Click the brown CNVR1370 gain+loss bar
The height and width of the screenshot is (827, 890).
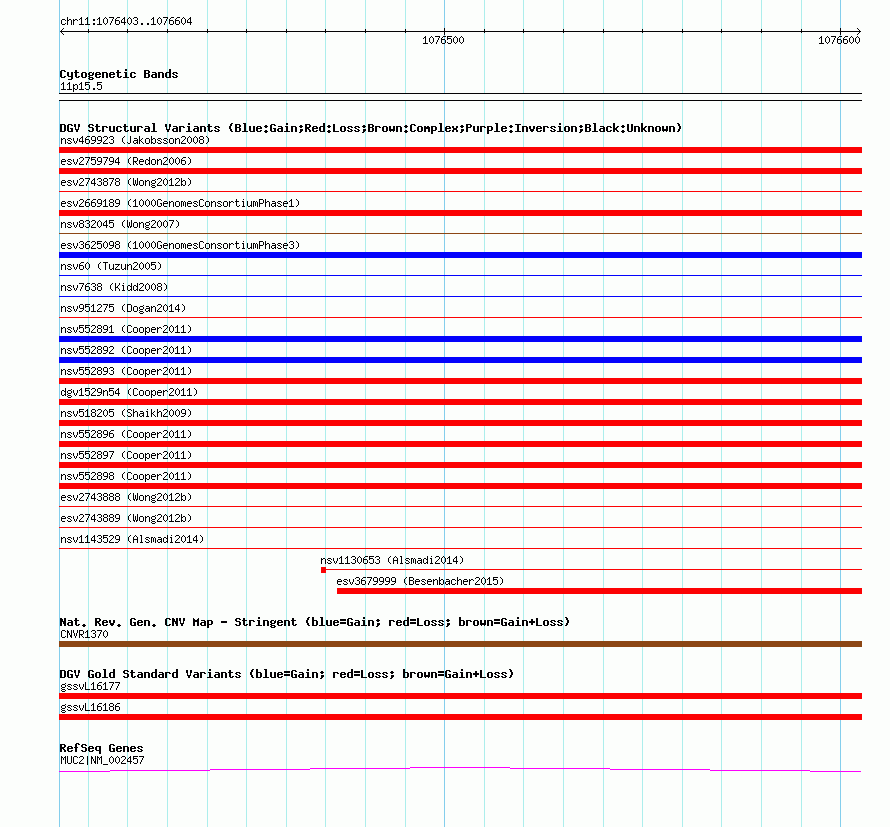click(460, 644)
